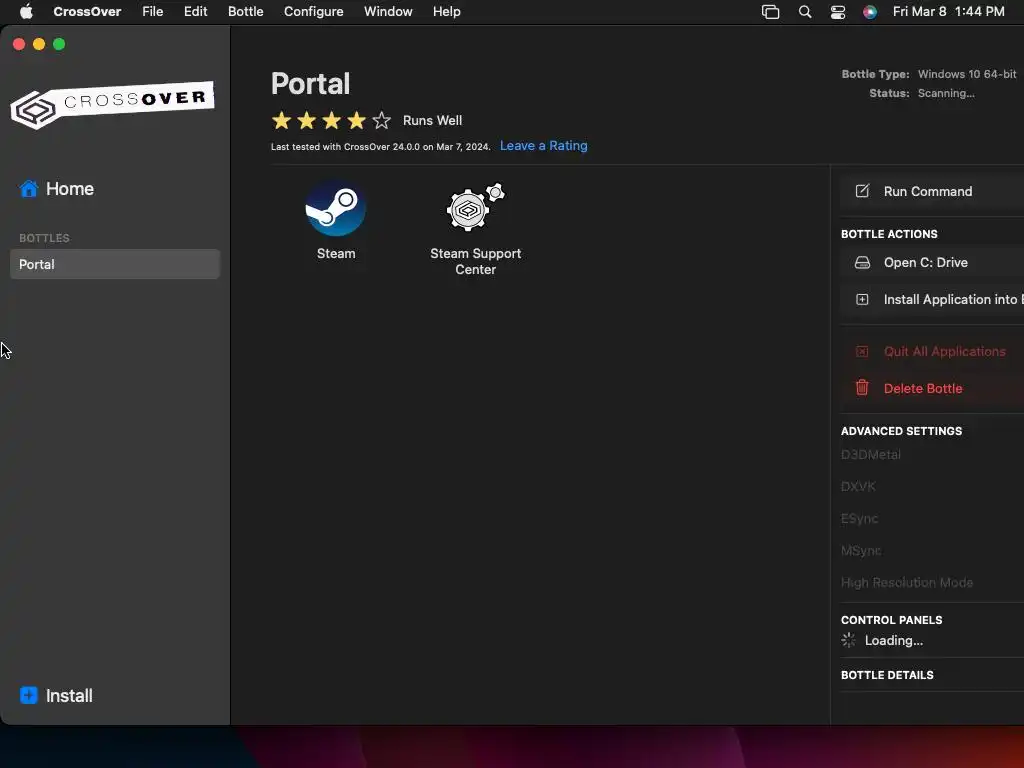Click the Run Command pencil icon
The width and height of the screenshot is (1024, 768).
[862, 191]
